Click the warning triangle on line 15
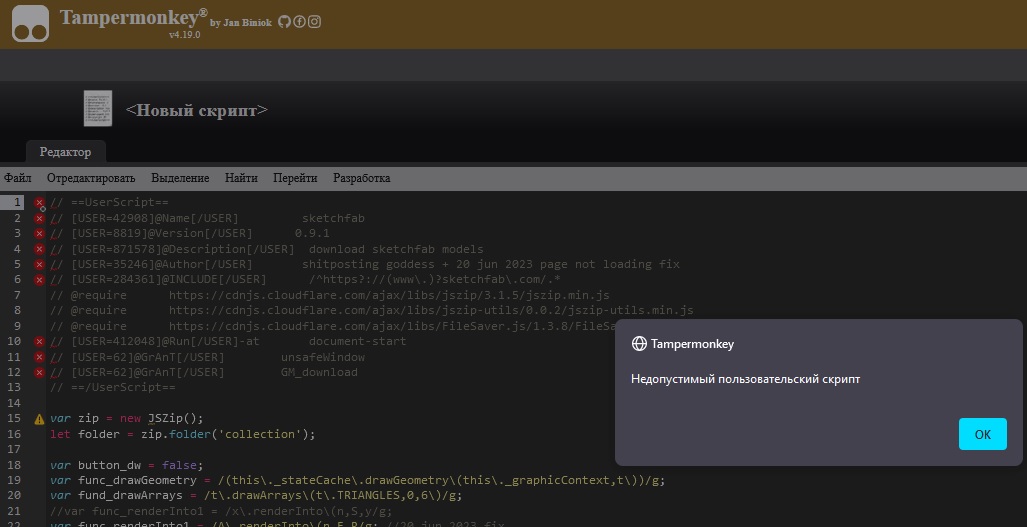The width and height of the screenshot is (1027, 527). (39, 419)
